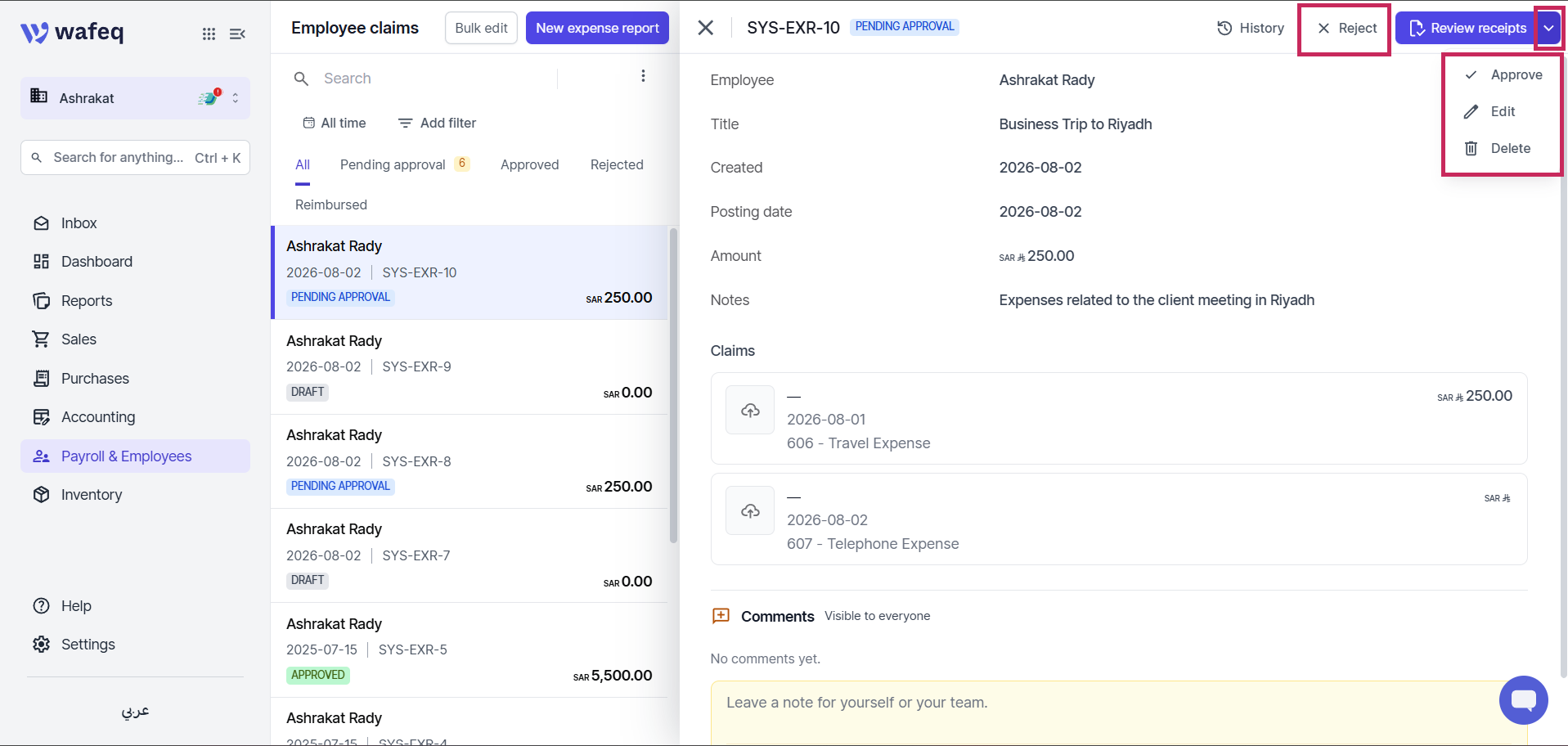
Task: Open the History log
Action: 1250,28
